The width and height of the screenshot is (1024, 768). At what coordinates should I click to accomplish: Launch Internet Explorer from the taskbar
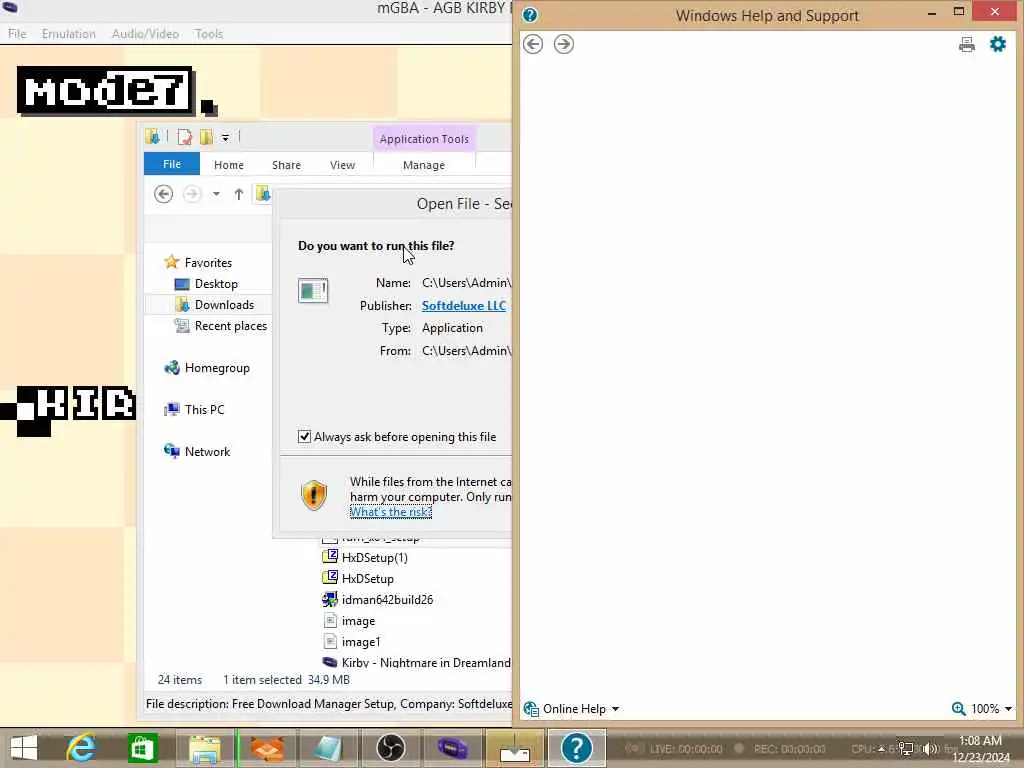click(x=80, y=748)
